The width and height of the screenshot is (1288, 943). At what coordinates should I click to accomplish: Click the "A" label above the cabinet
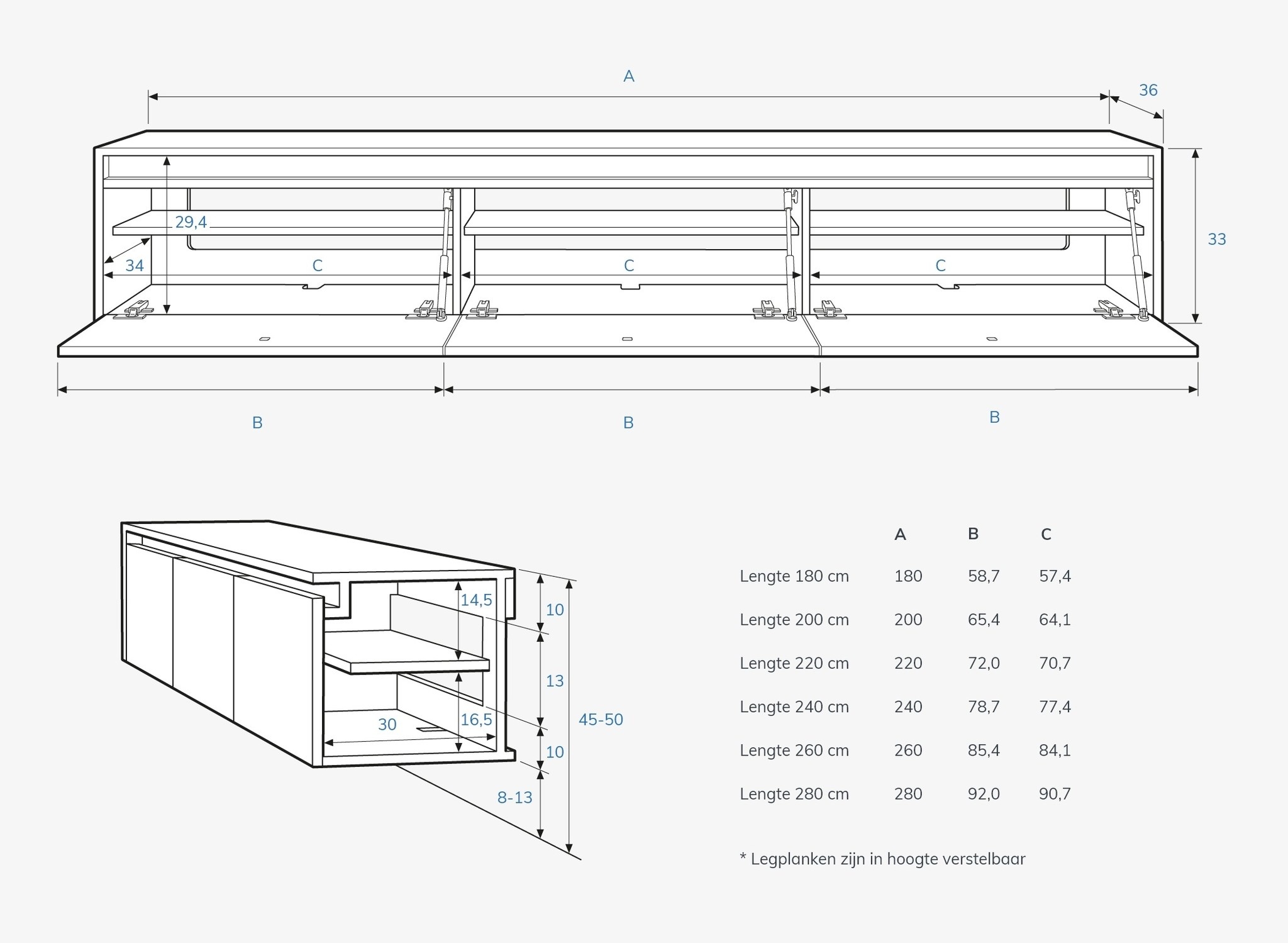coord(628,76)
